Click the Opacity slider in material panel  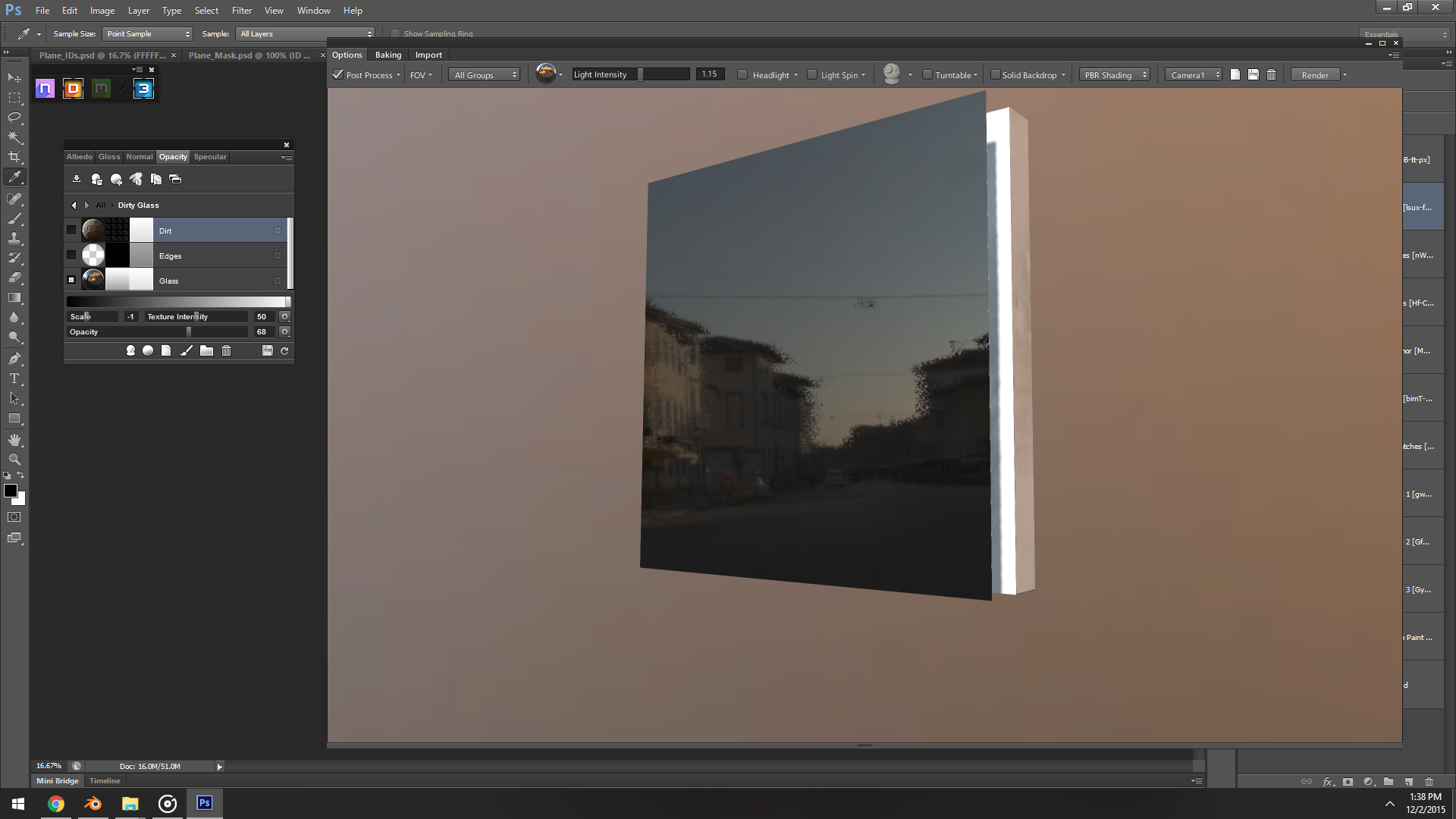[x=189, y=331]
